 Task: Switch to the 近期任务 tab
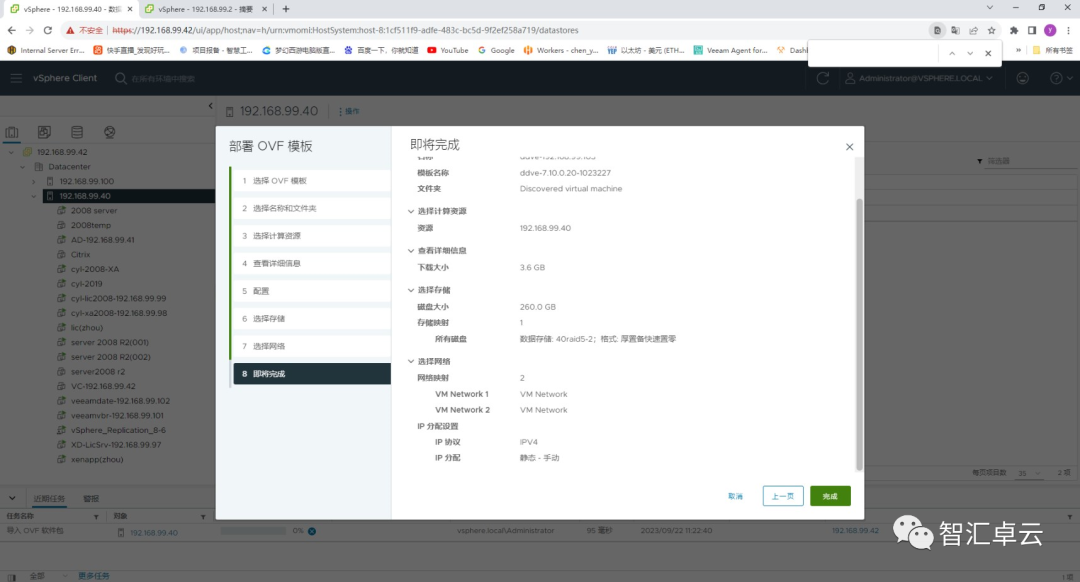[49, 499]
